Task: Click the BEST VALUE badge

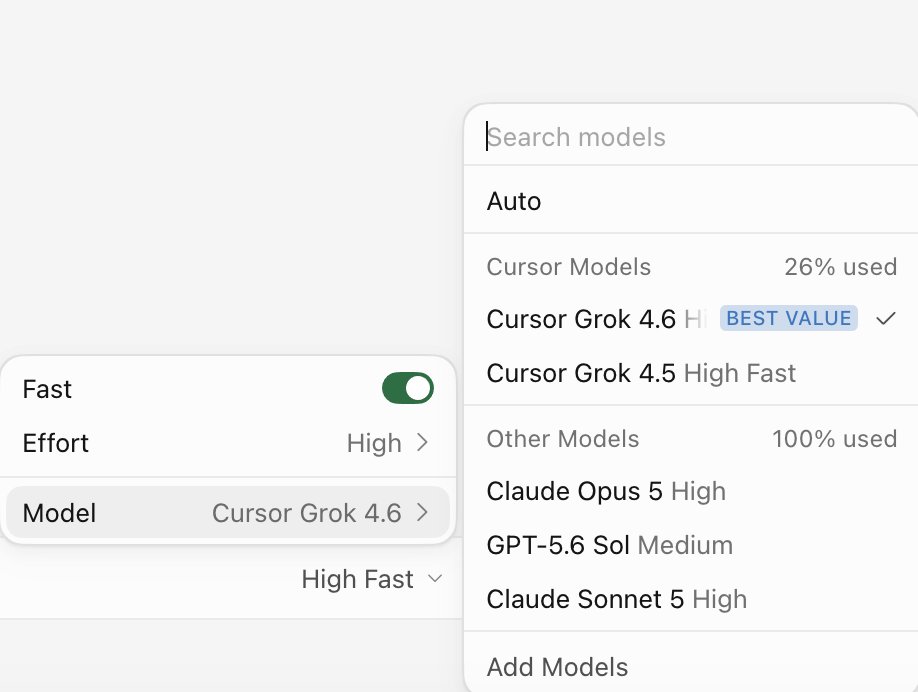Action: point(789,318)
